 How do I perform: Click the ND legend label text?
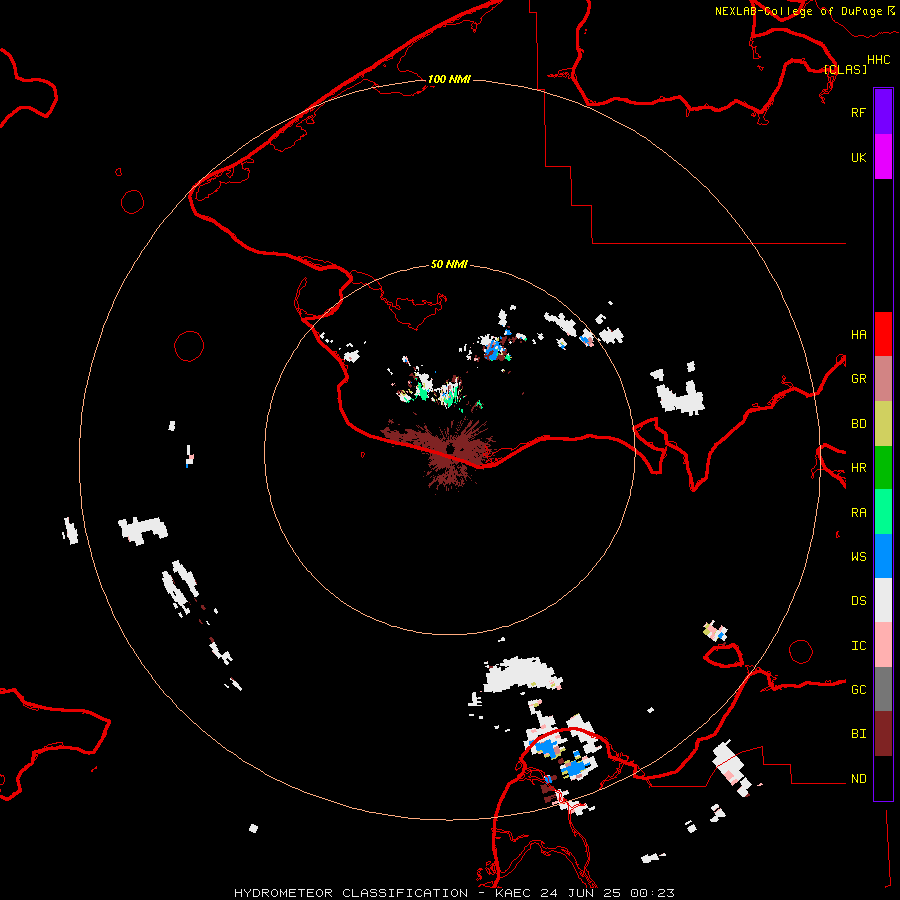tap(858, 779)
